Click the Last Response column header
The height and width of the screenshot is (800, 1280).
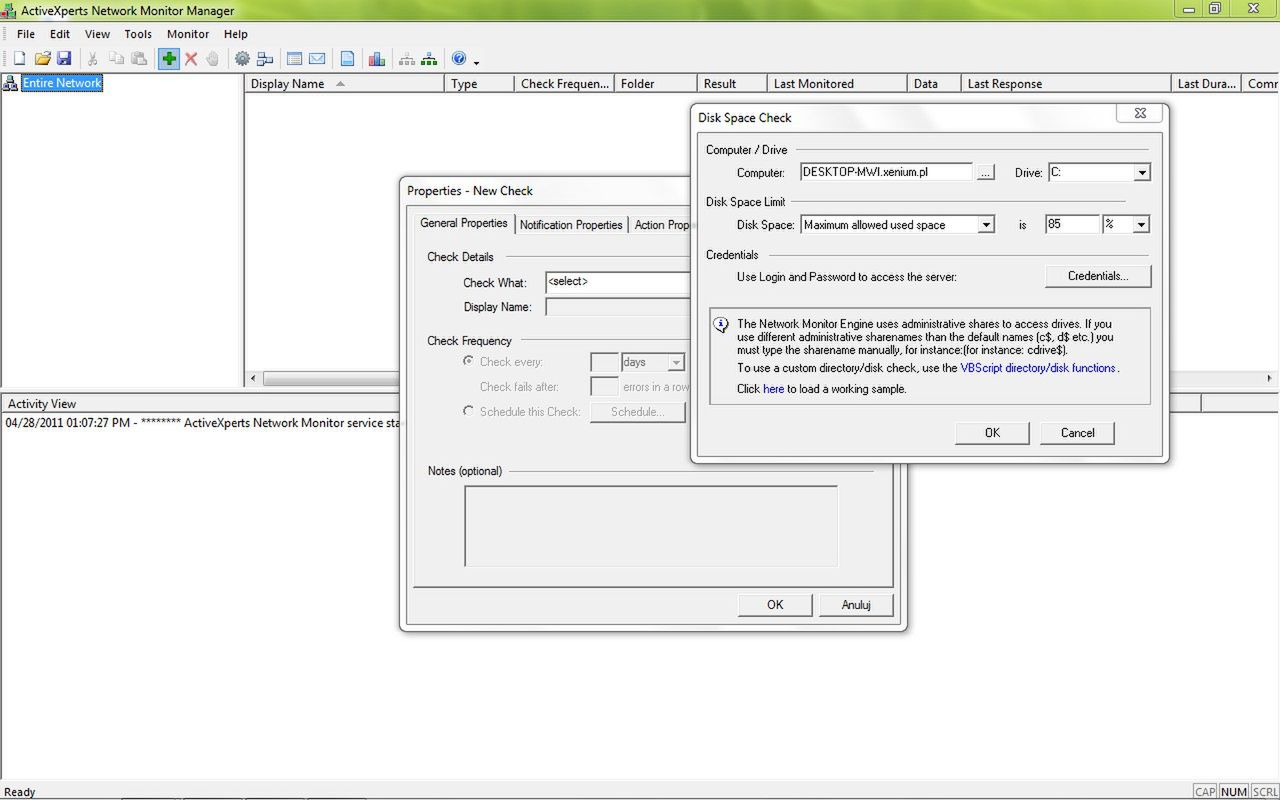[1066, 84]
